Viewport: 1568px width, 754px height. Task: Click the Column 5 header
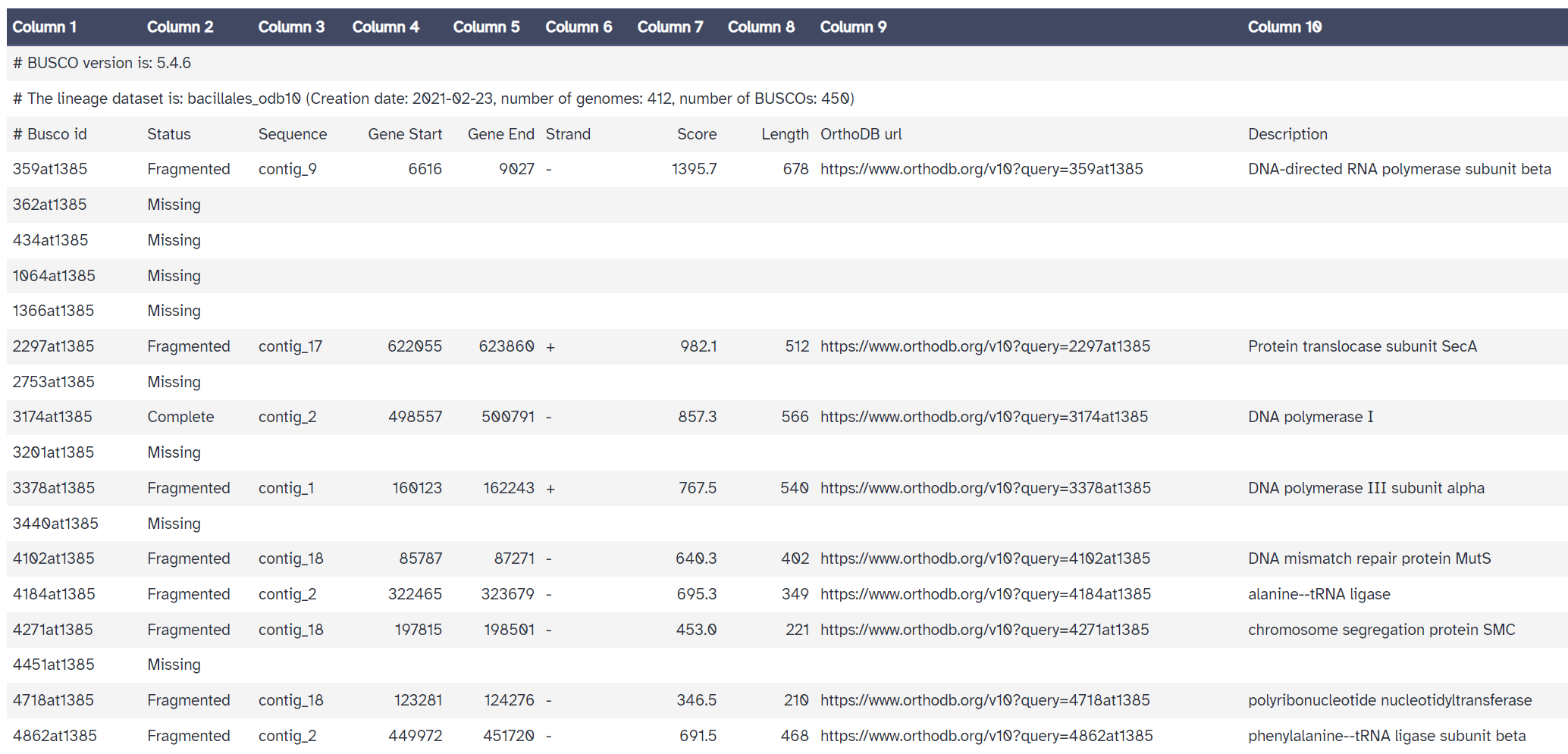tap(486, 27)
